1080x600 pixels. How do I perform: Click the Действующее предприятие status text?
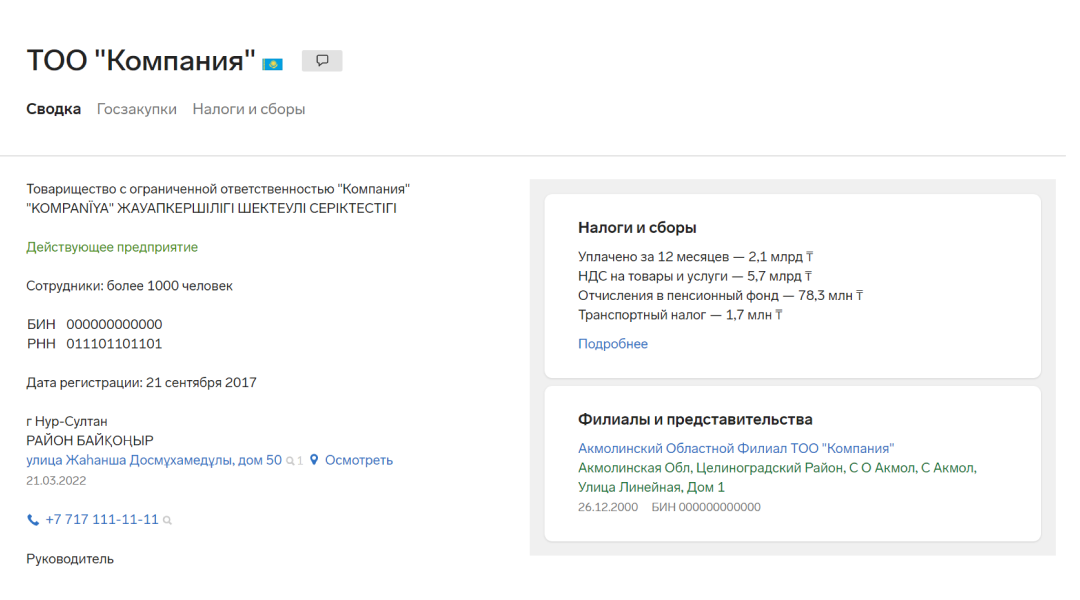click(112, 247)
